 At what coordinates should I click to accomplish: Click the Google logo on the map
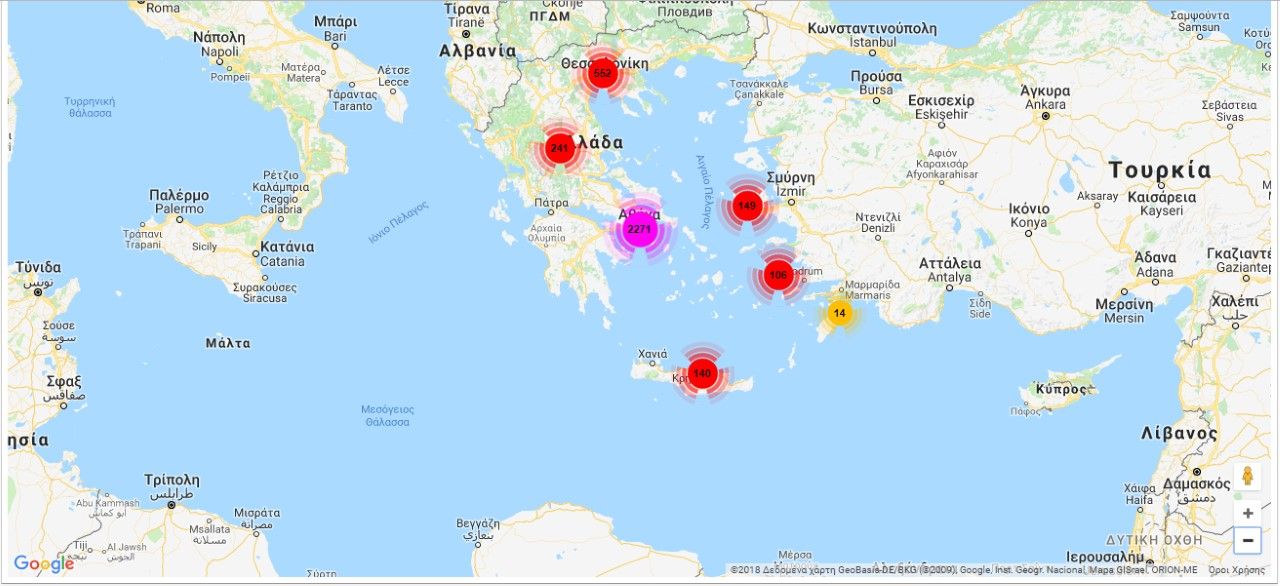(44, 564)
